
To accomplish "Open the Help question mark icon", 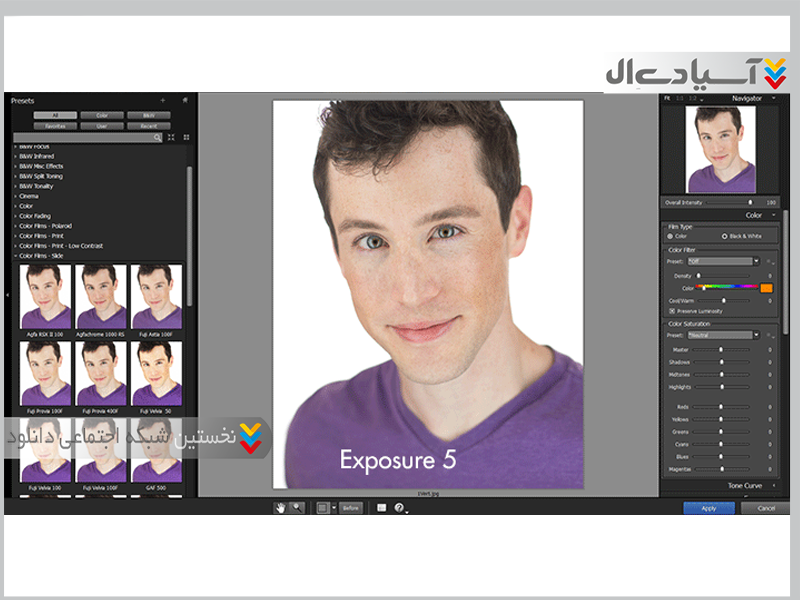I will tap(399, 508).
